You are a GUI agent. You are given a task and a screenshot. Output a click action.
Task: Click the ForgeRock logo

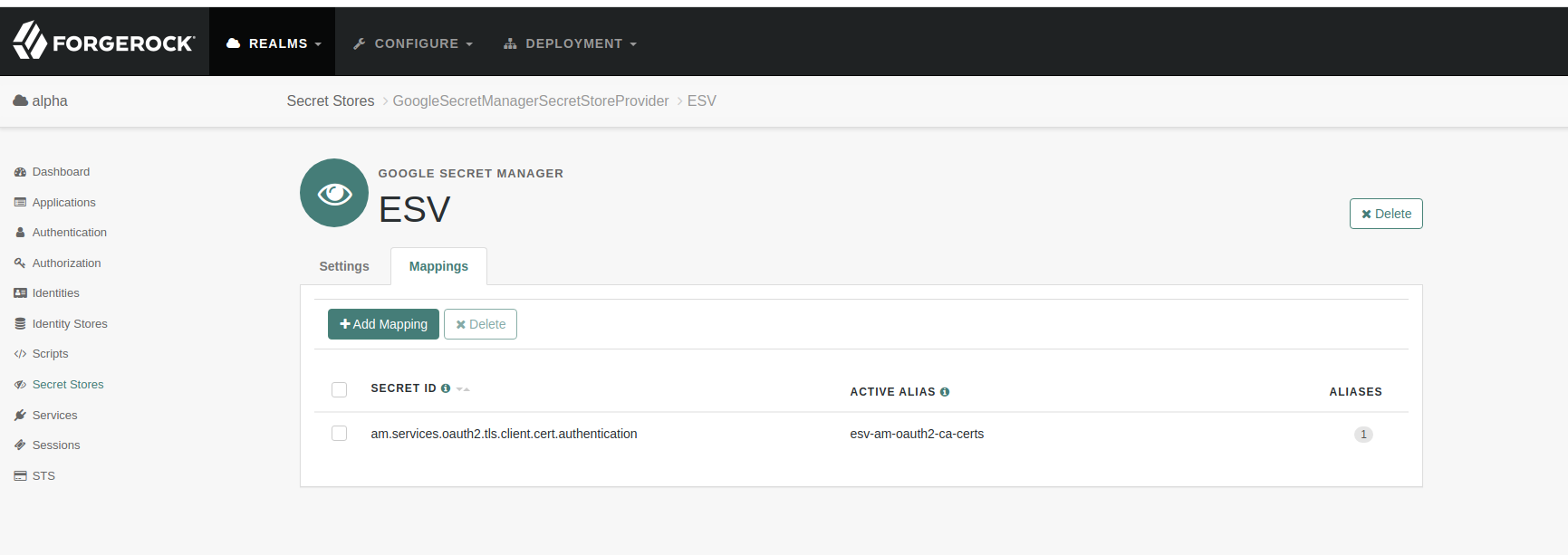[103, 42]
